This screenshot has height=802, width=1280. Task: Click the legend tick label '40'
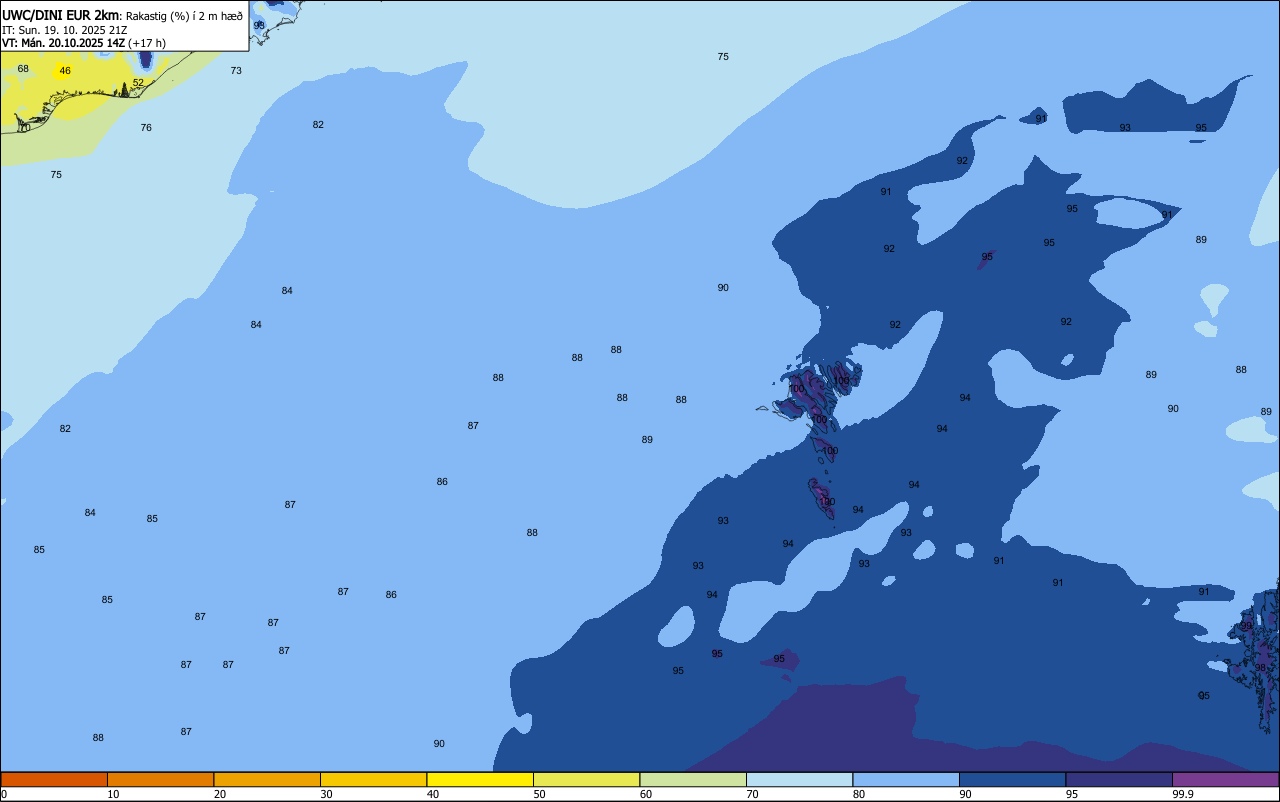pyautogui.click(x=433, y=794)
